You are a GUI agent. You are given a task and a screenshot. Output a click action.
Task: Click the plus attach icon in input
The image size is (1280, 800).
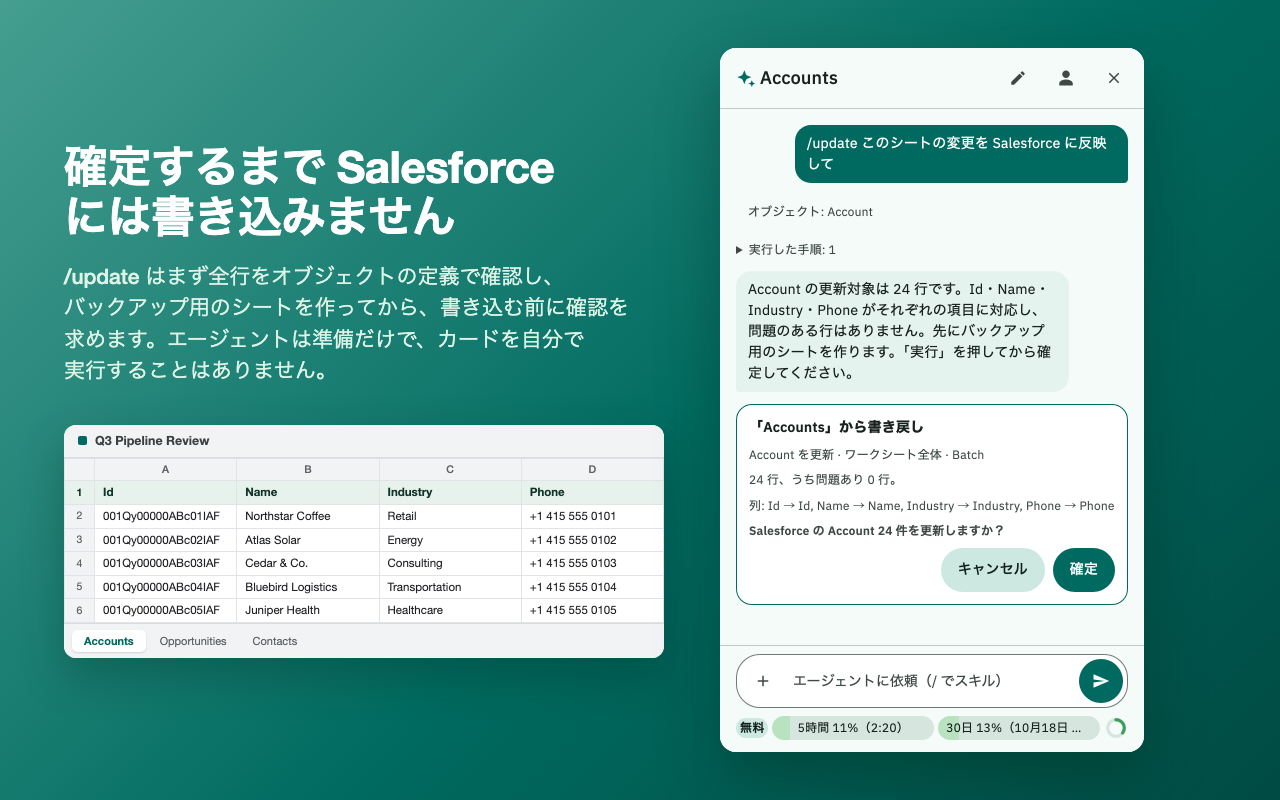tap(763, 681)
